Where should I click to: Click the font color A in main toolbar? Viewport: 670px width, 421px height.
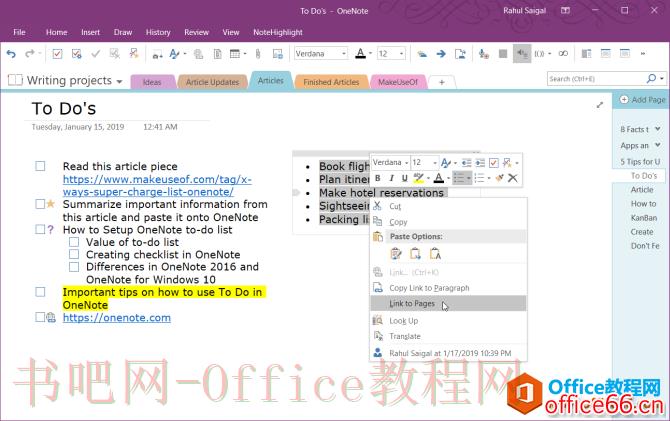pos(361,54)
